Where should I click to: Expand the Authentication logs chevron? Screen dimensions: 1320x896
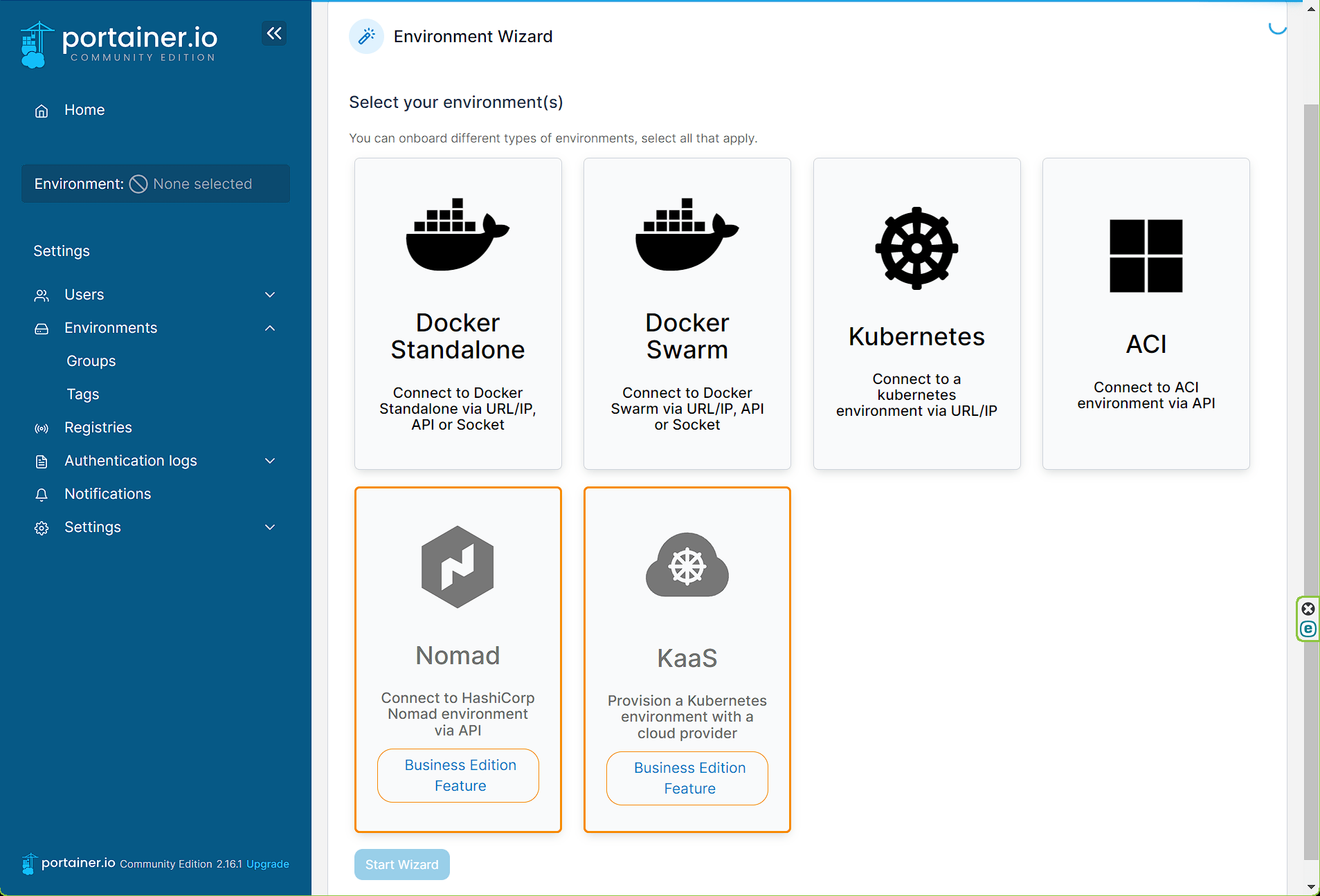tap(270, 461)
